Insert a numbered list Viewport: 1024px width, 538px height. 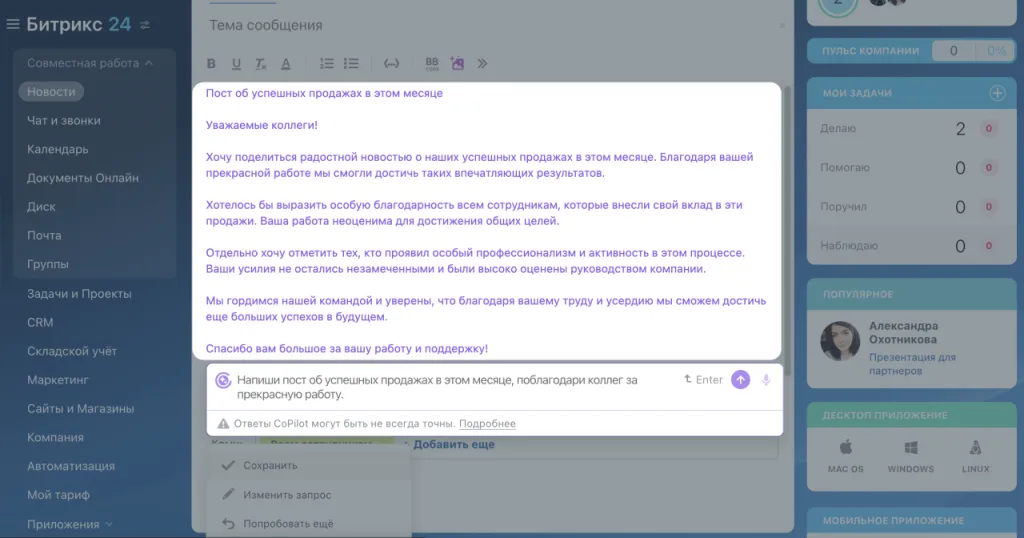pos(327,64)
